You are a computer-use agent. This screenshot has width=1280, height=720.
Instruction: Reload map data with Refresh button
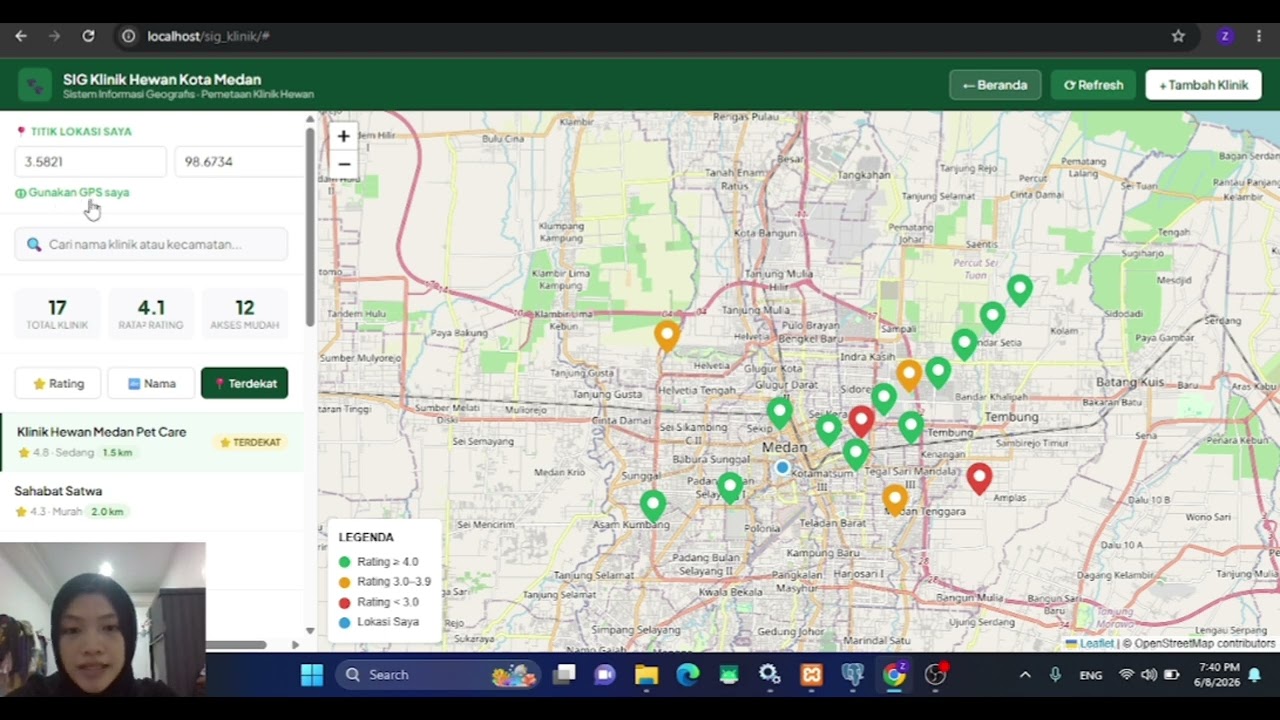point(1093,85)
